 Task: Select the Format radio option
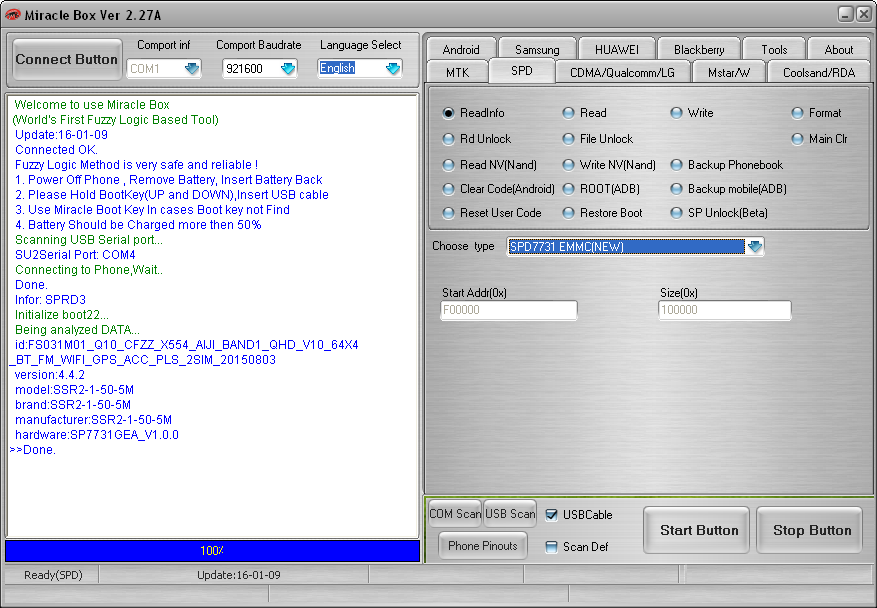[816, 113]
